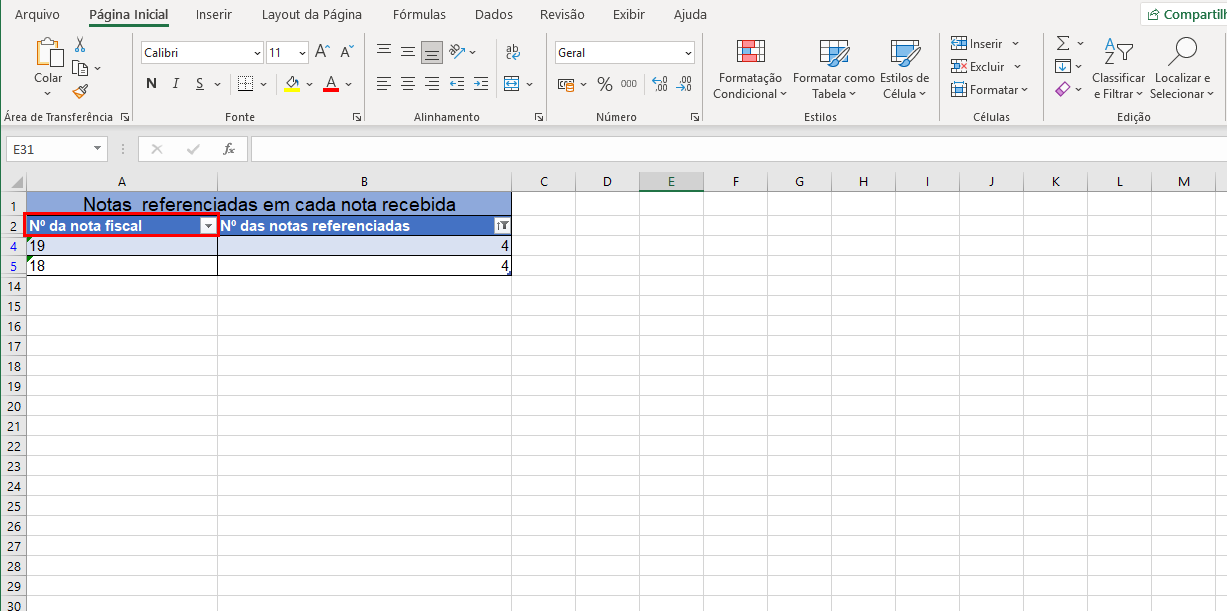Align text to the middle vertically
The height and width of the screenshot is (611, 1227).
click(x=408, y=52)
